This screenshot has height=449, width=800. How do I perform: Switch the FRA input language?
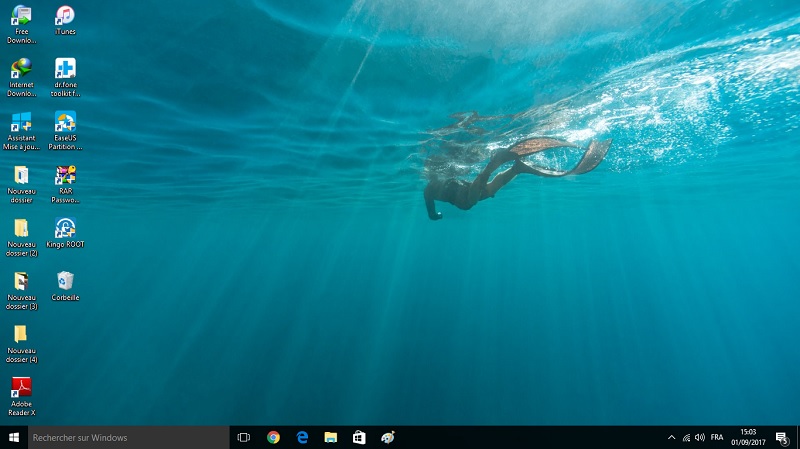click(x=717, y=437)
